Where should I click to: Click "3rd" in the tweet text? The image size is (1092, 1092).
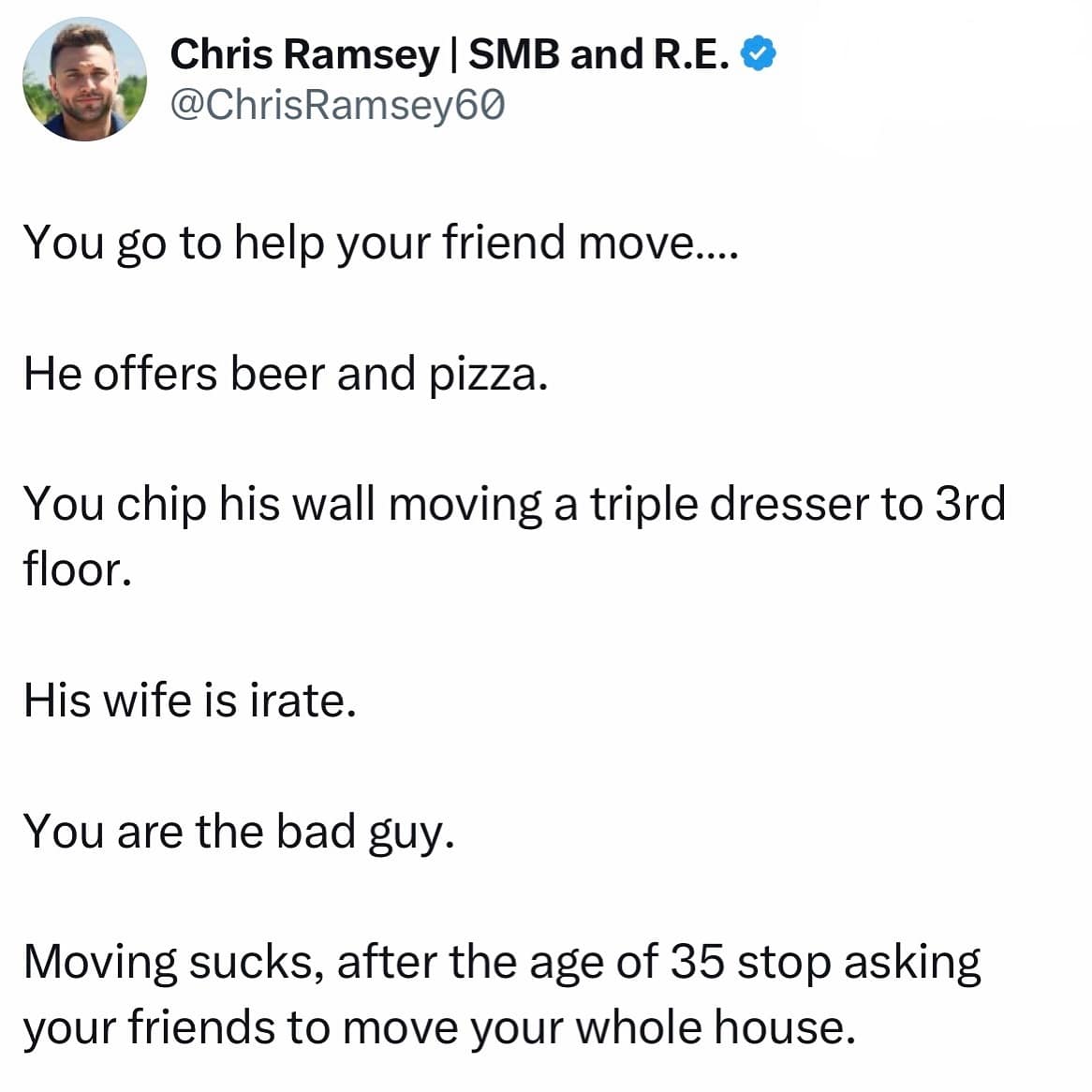tap(970, 504)
